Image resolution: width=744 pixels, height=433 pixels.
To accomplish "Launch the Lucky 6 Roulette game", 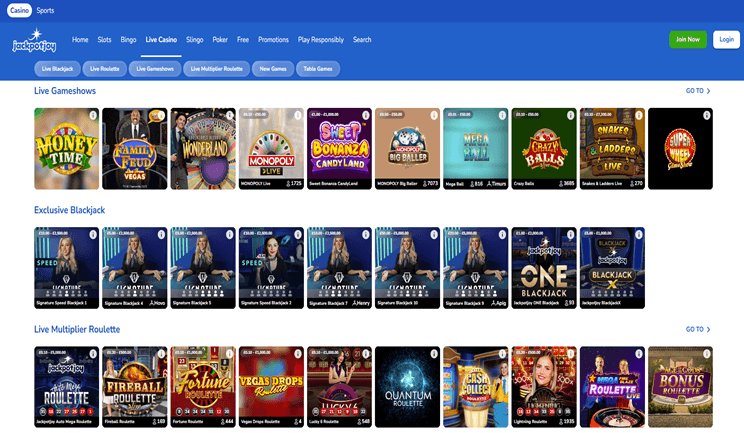I will [x=339, y=387].
